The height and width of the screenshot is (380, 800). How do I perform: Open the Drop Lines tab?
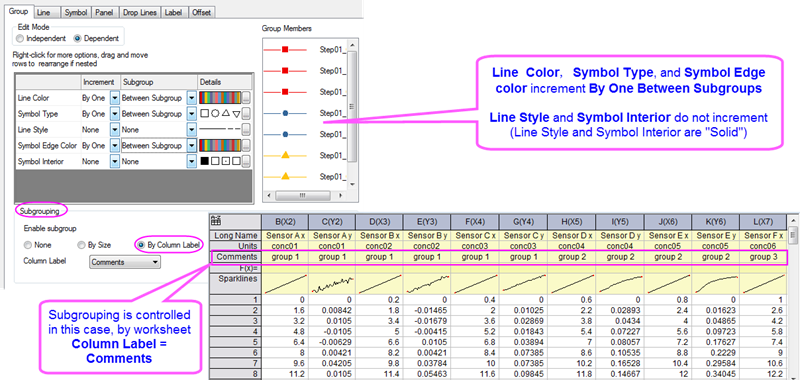pos(140,12)
